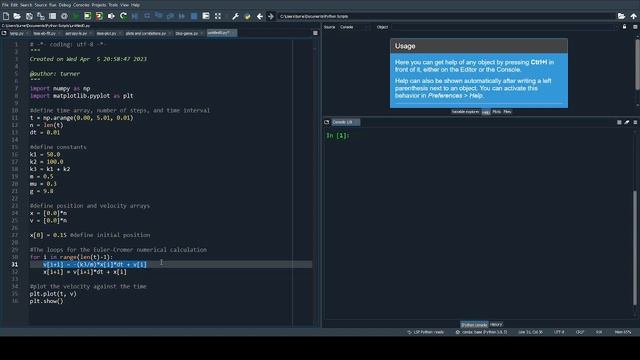This screenshot has width=640, height=360.
Task: Click conda base Python environment status
Action: click(x=481, y=332)
